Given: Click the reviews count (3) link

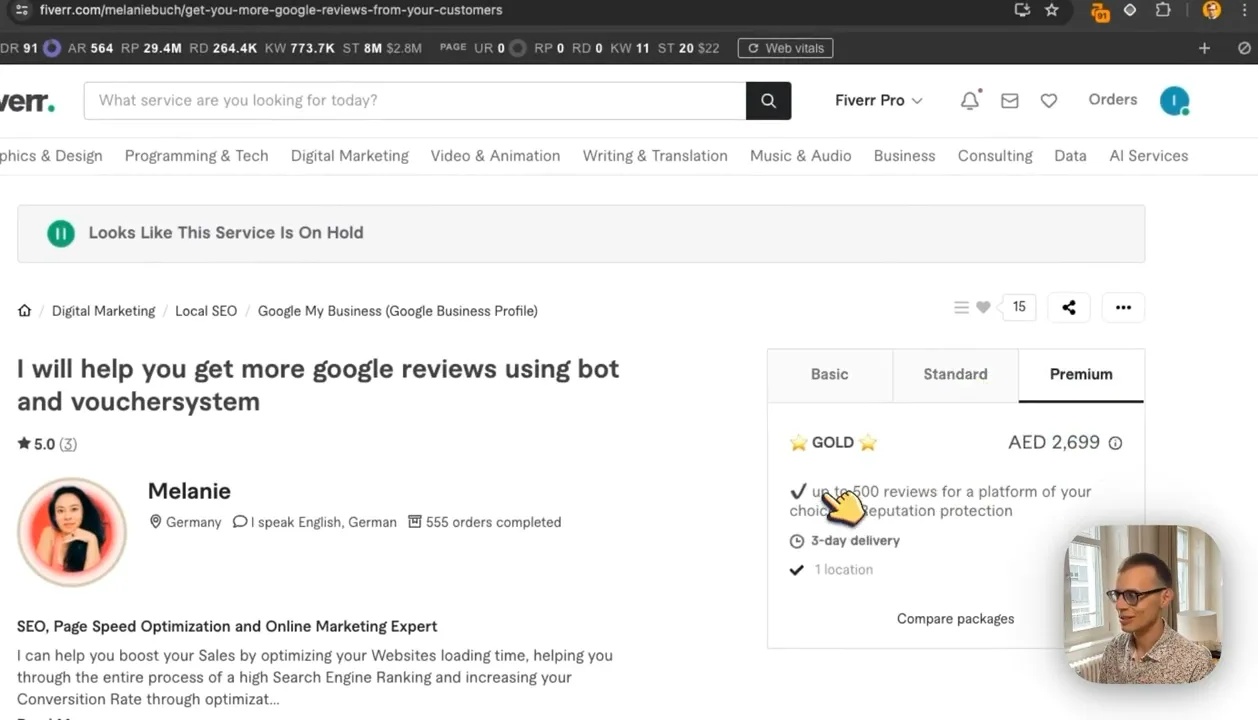Looking at the screenshot, I should point(68,444).
